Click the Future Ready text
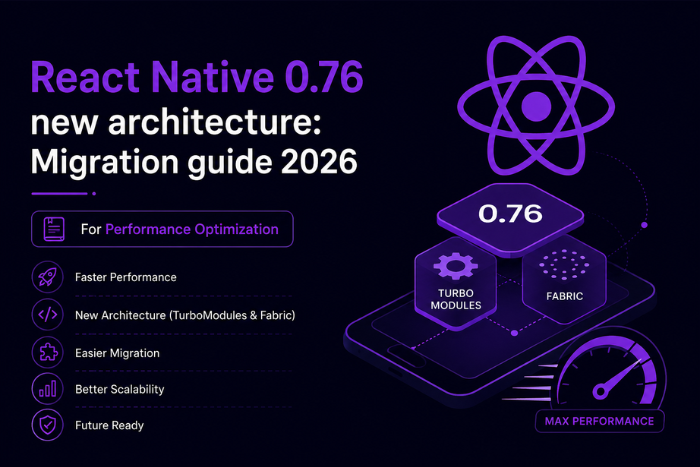700x467 pixels. point(109,425)
